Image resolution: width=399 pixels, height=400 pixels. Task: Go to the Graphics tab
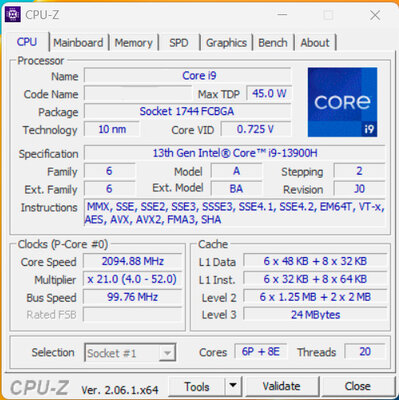point(226,43)
